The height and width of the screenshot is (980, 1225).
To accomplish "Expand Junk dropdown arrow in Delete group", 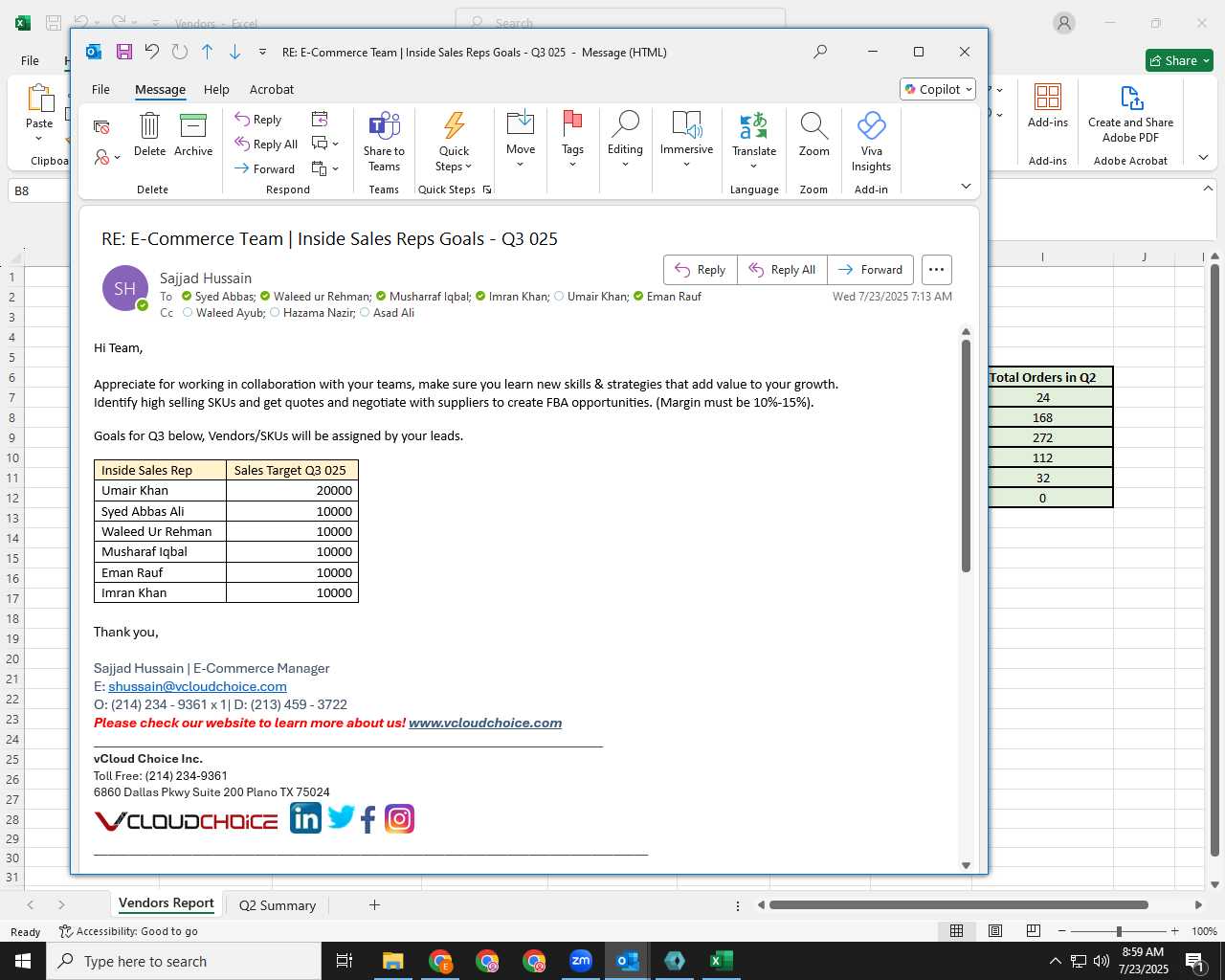I will (118, 156).
